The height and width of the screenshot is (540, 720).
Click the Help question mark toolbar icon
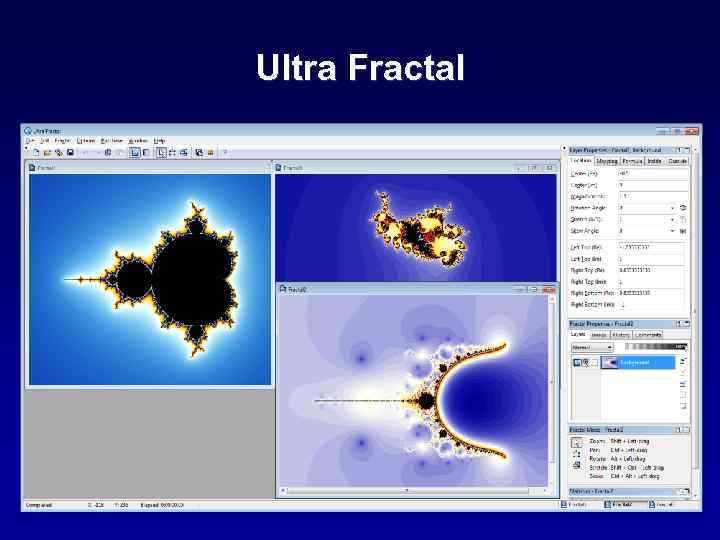tap(225, 152)
